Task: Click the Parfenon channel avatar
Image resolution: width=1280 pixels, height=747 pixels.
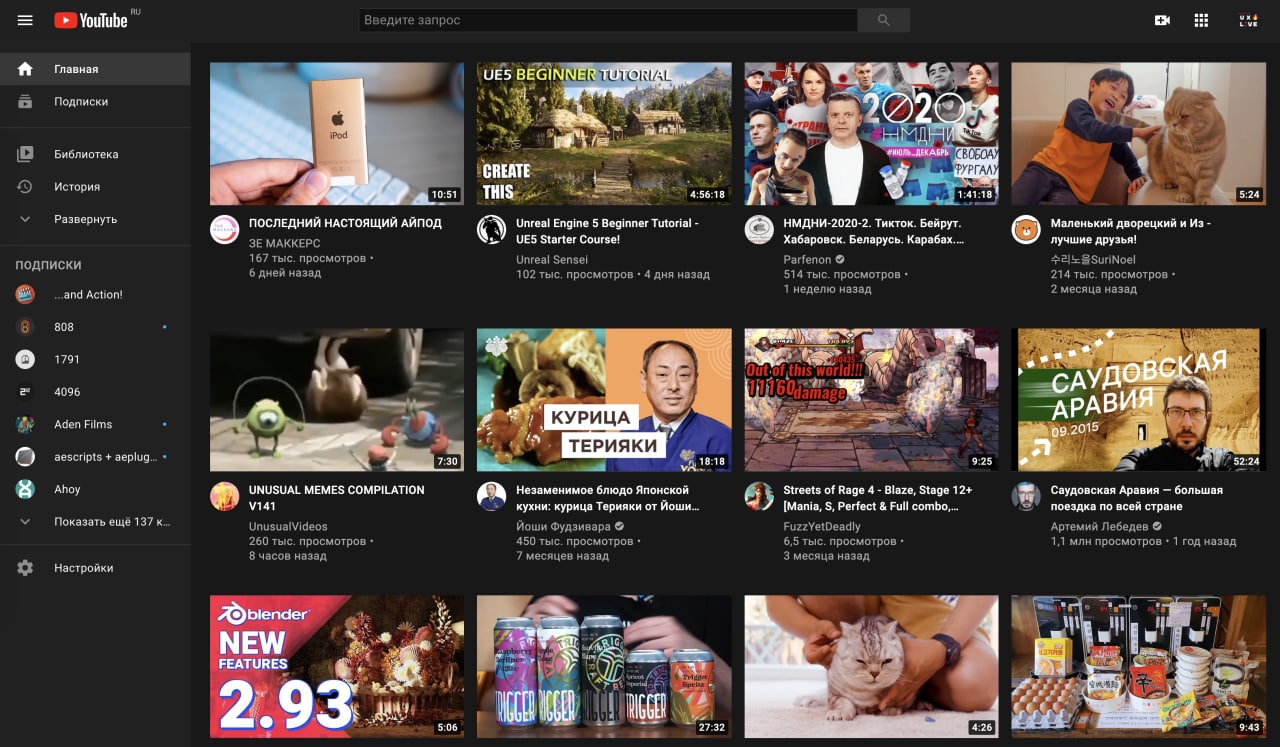Action: pyautogui.click(x=759, y=229)
